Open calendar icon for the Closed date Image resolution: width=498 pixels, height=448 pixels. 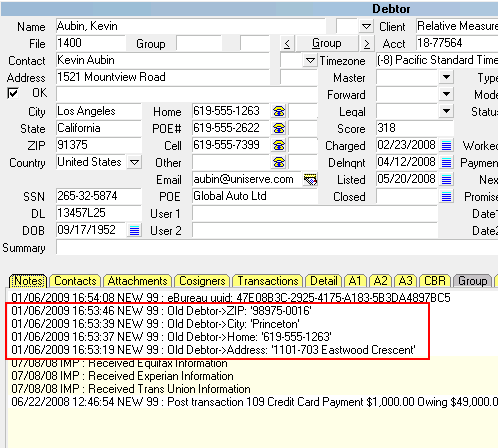[446, 196]
